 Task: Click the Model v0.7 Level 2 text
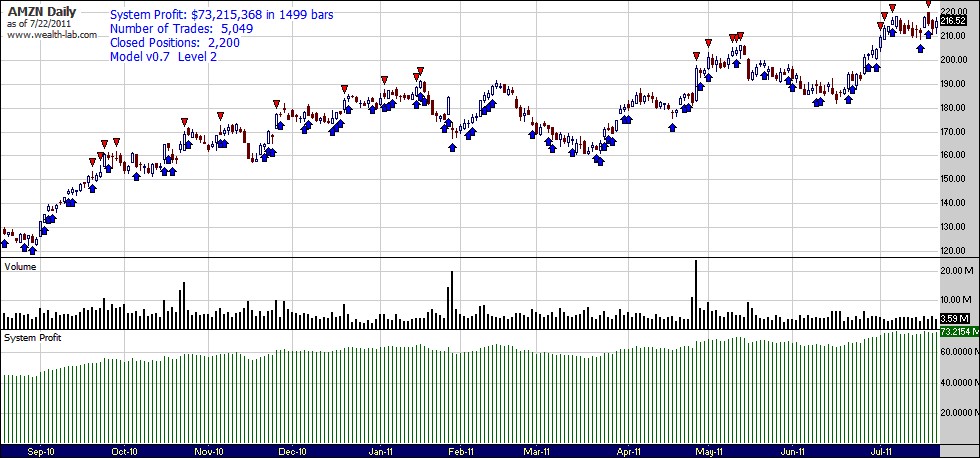(163, 57)
